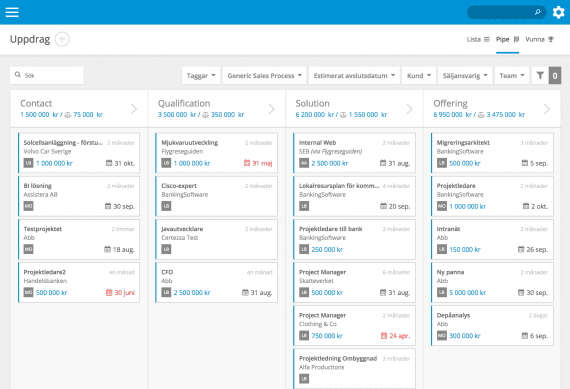Switch to the Lista view tab

(x=478, y=39)
